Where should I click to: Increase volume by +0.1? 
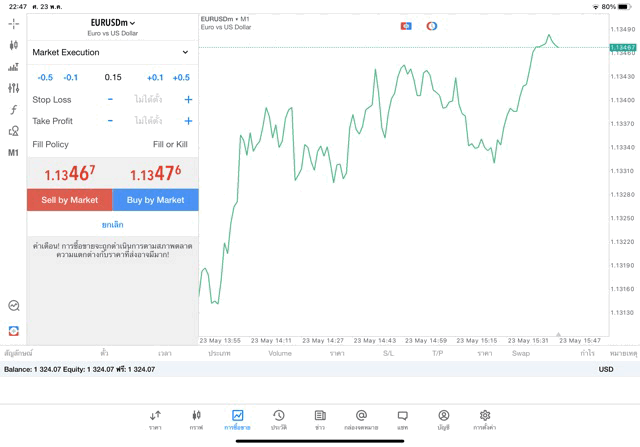coord(155,77)
